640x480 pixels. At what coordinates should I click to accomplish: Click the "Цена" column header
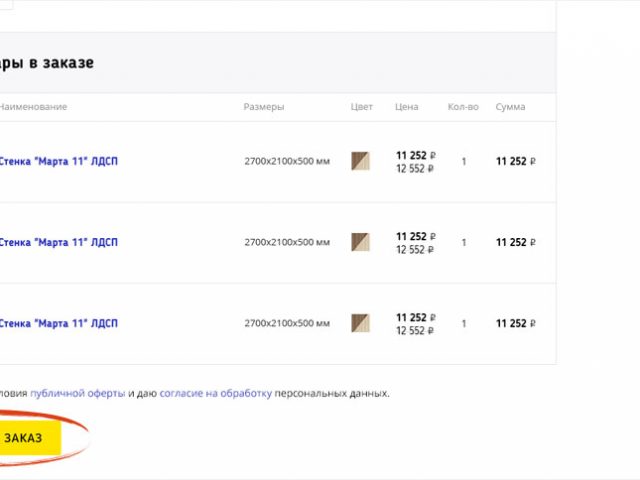click(406, 107)
